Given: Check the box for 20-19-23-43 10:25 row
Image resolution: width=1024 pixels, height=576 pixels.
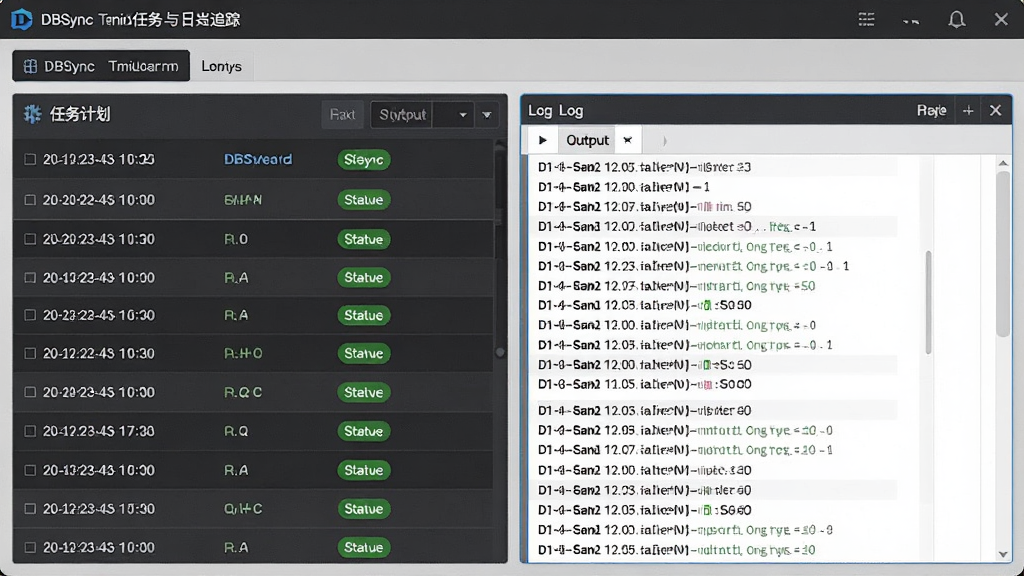Looking at the screenshot, I should 30,159.
